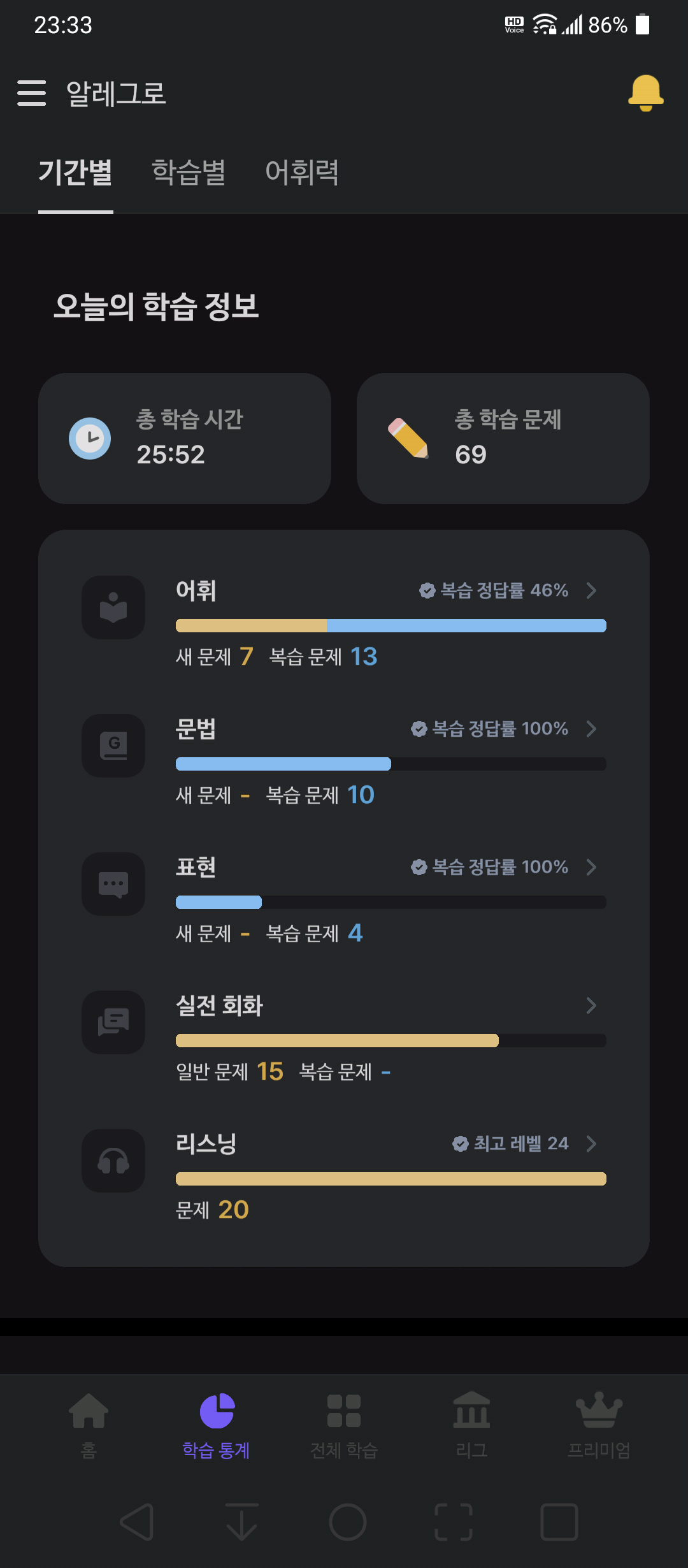Open 복습 정답률 46% details
Screen dimensions: 688x1568
[x=494, y=590]
